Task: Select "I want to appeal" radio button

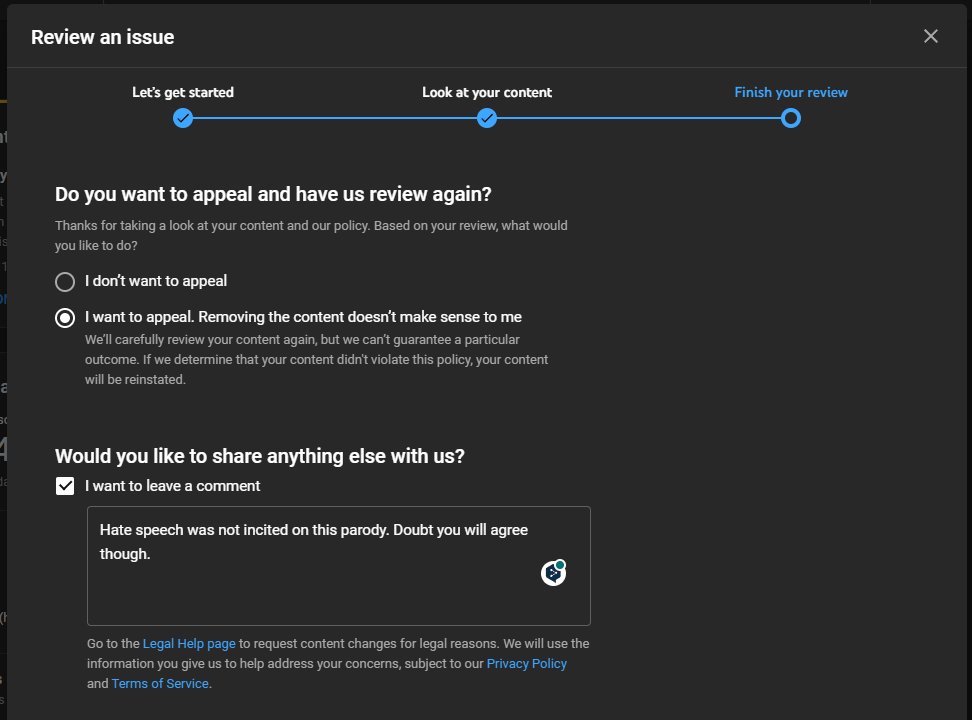Action: (x=65, y=318)
